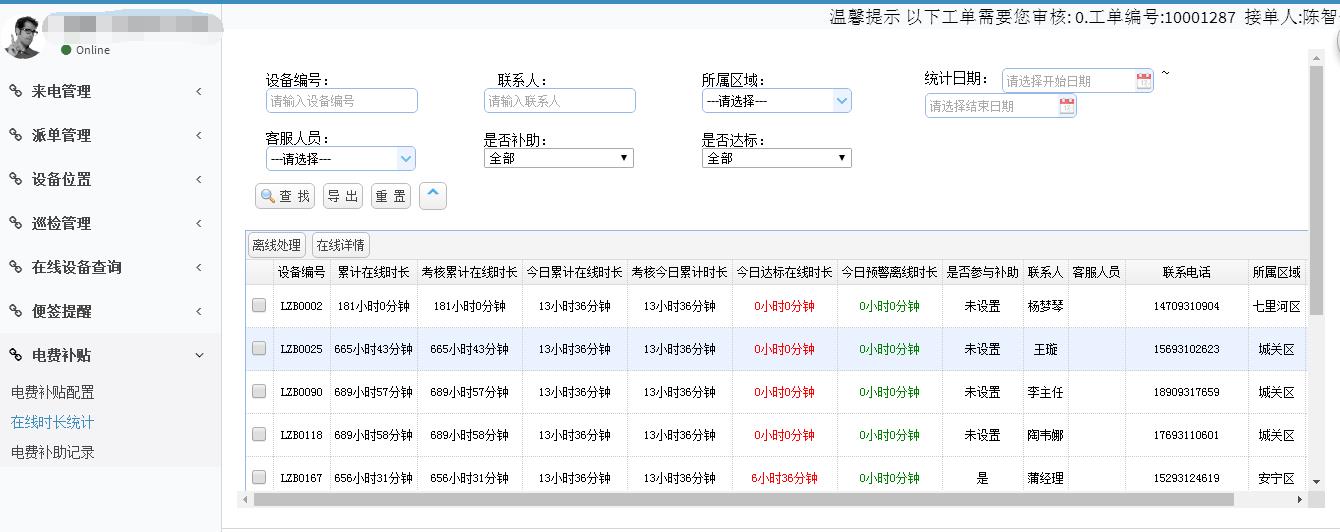
Task: Open calendar icon for start date
Action: [1144, 81]
